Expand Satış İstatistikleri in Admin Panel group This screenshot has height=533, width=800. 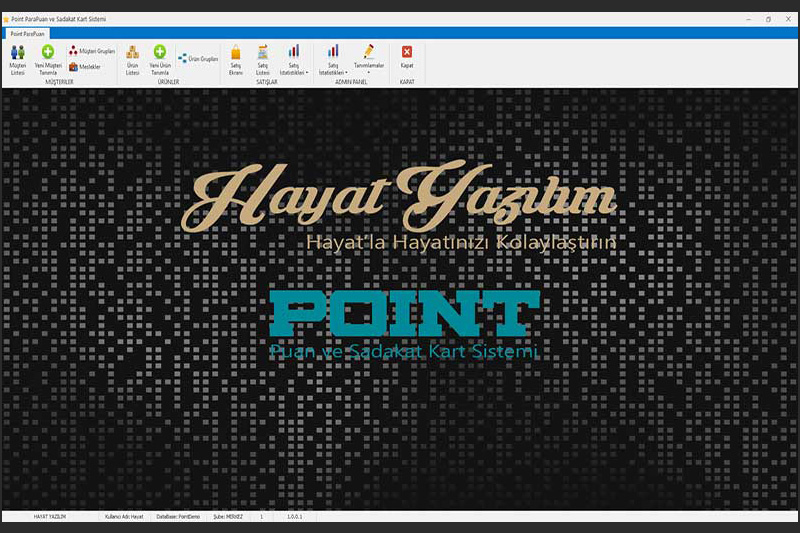[333, 60]
